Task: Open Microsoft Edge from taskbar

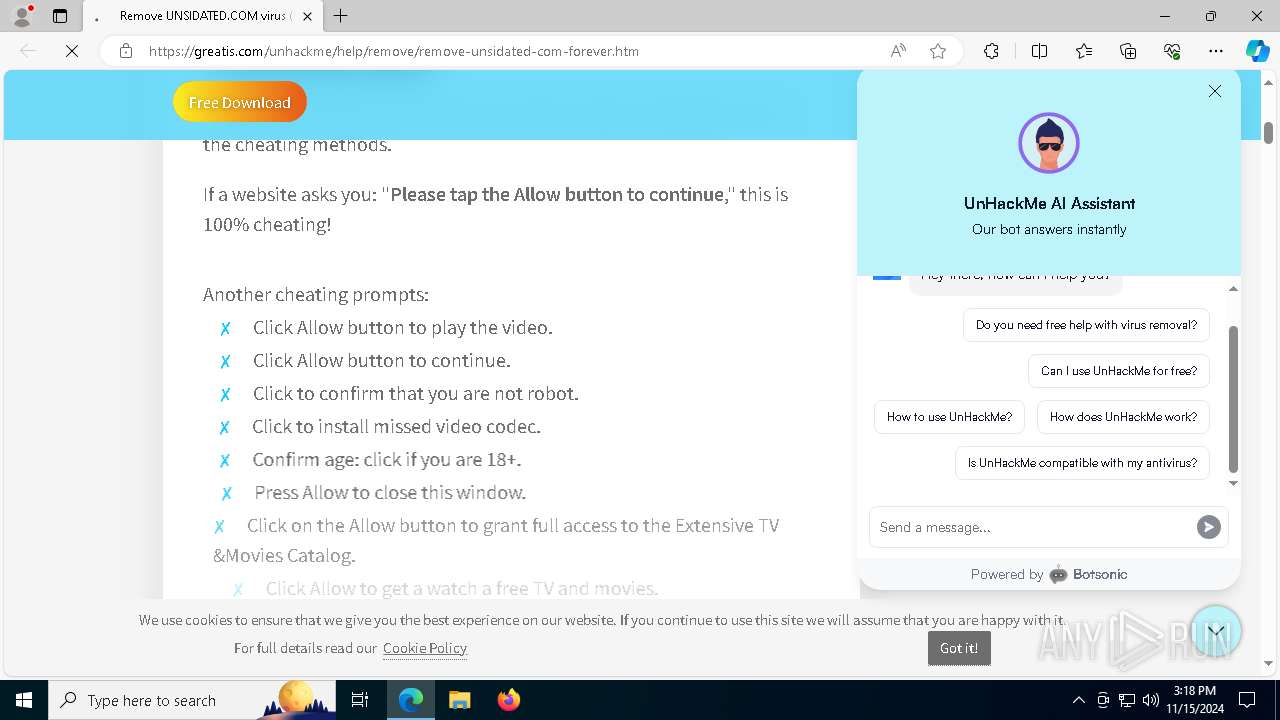Action: (x=411, y=700)
